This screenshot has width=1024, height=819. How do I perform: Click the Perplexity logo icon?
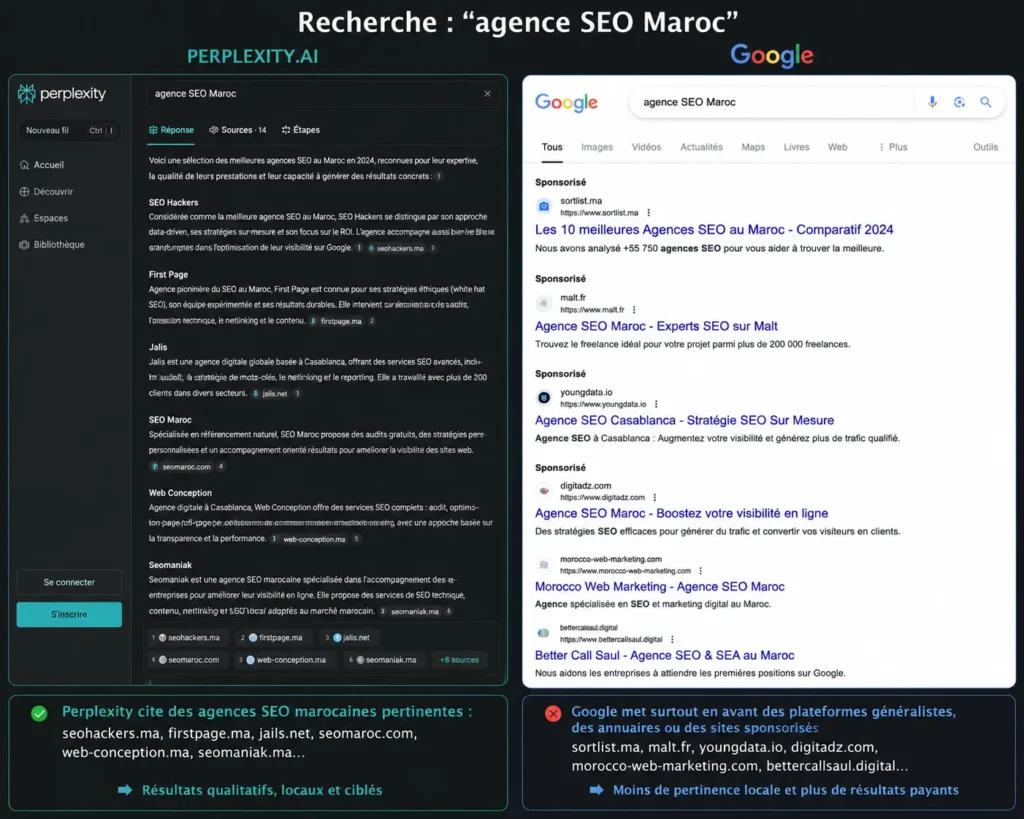point(26,94)
